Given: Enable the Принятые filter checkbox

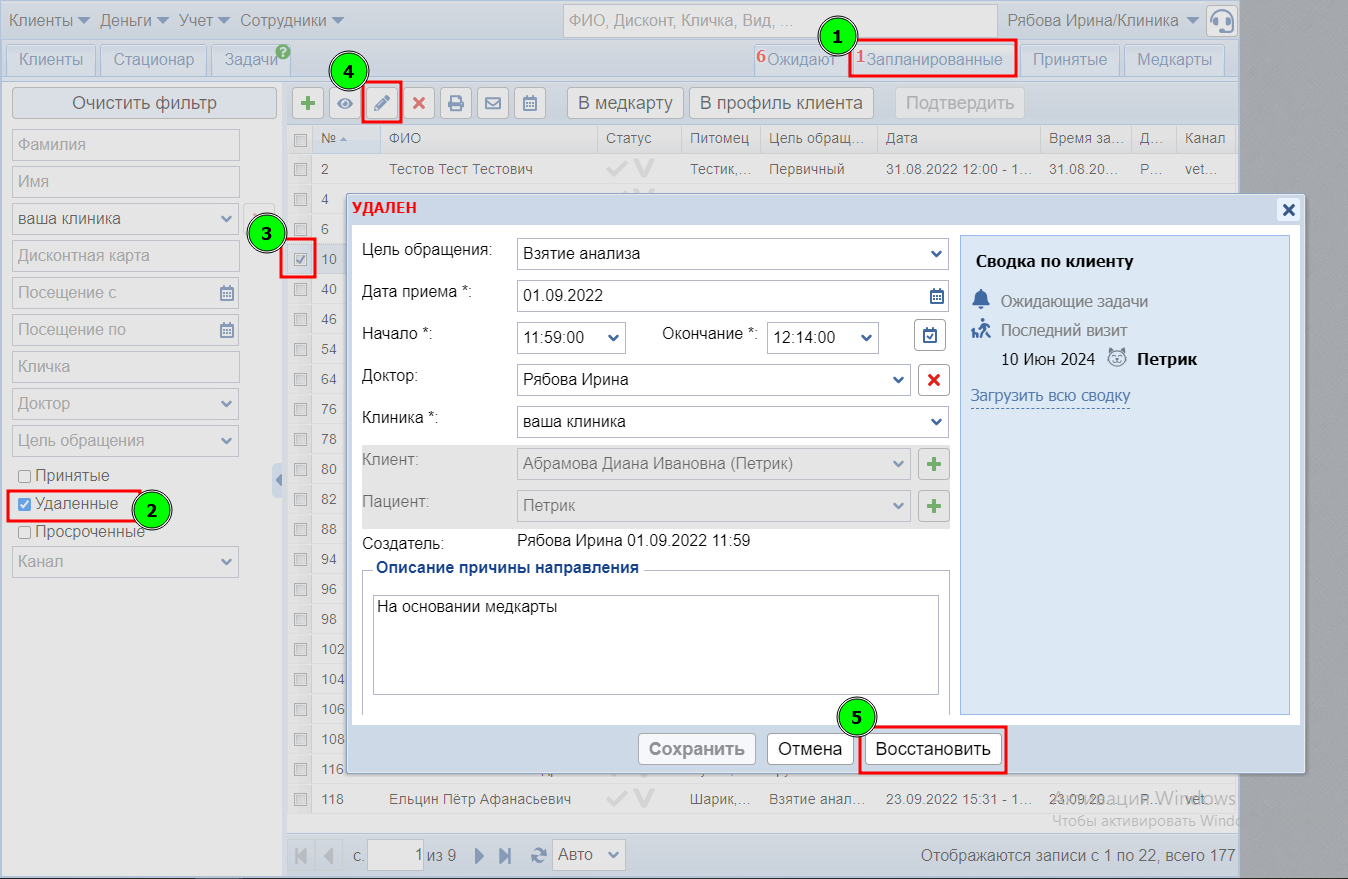Looking at the screenshot, I should tap(25, 476).
